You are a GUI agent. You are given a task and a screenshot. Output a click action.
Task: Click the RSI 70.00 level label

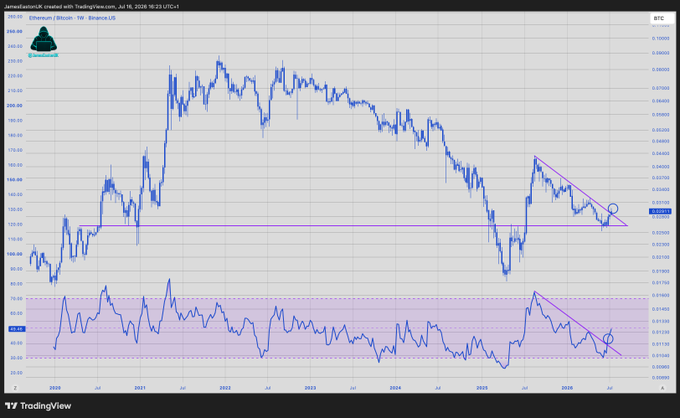(x=16, y=299)
